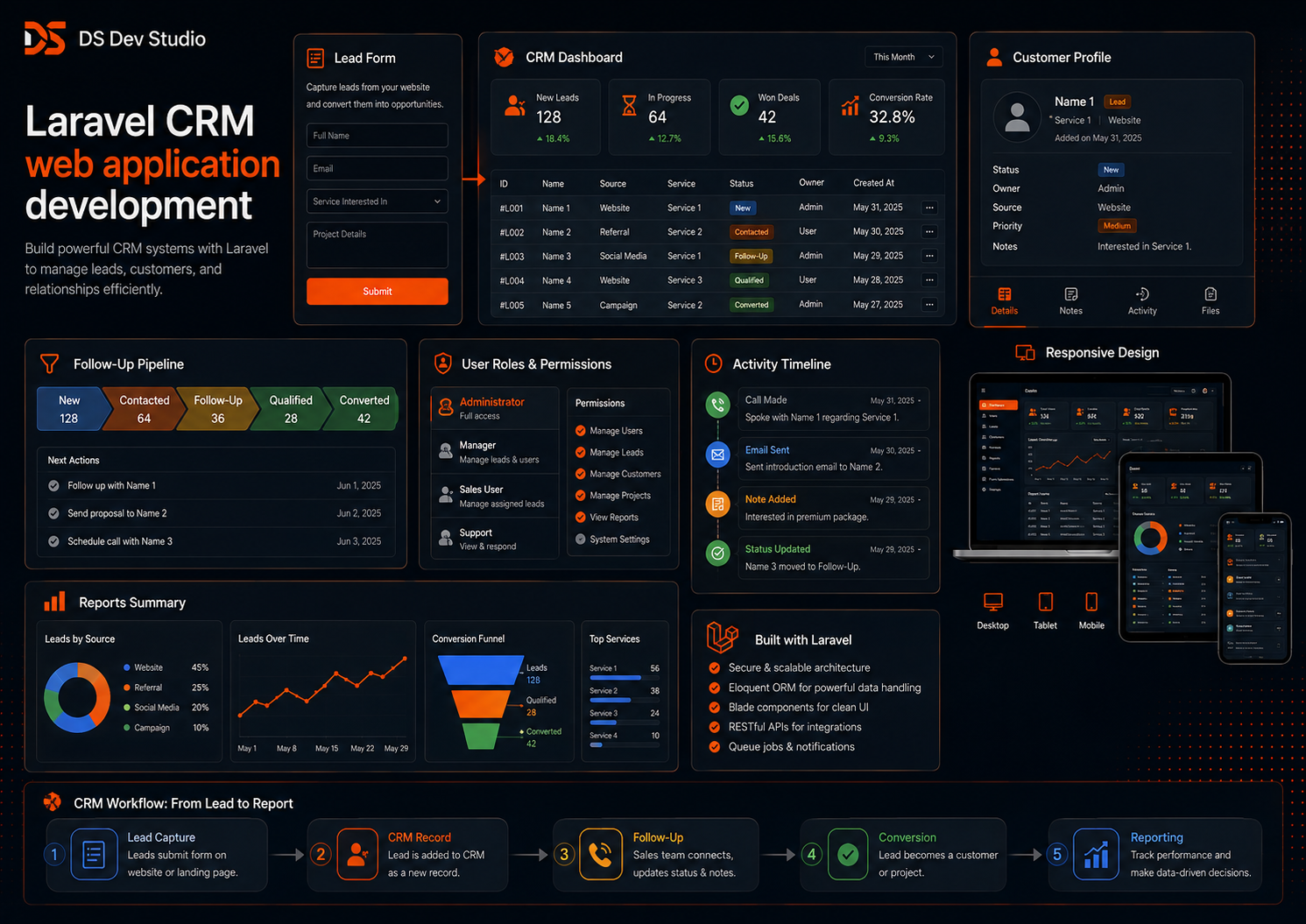Viewport: 1306px width, 924px height.
Task: Click the Reports Summary bar chart icon
Action: pyautogui.click(x=55, y=602)
